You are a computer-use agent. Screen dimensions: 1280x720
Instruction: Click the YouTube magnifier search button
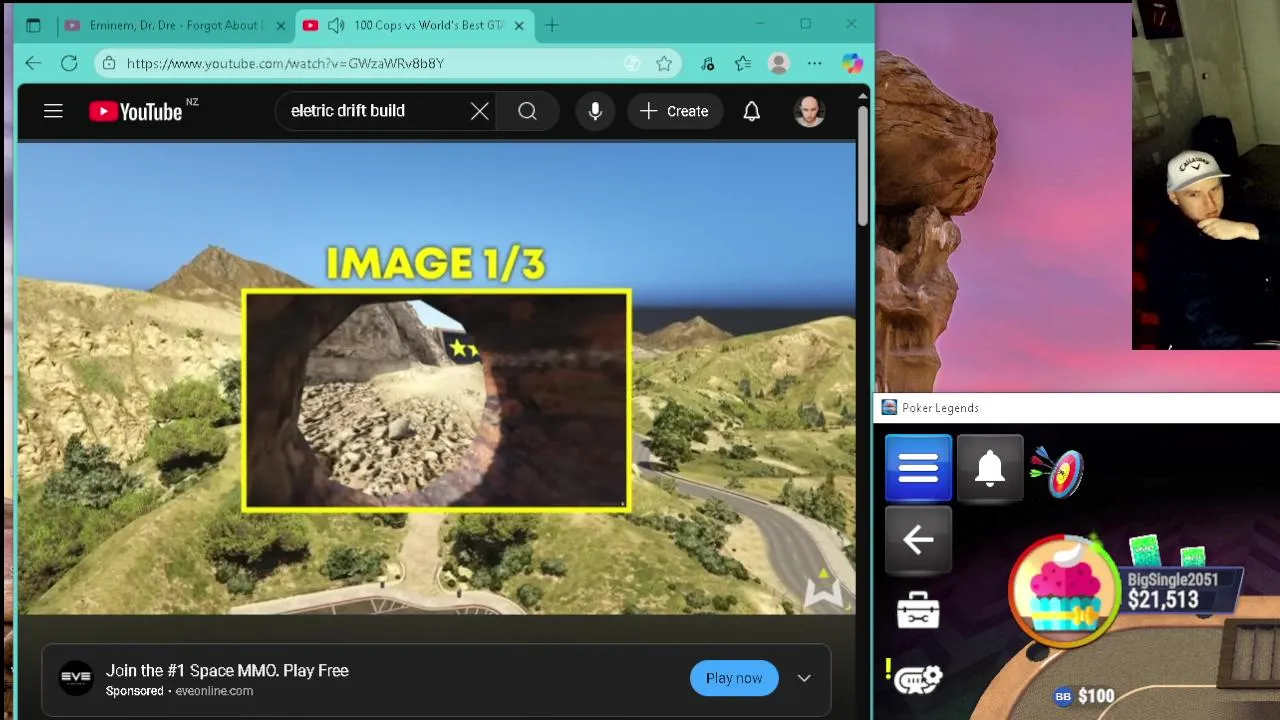click(x=527, y=111)
